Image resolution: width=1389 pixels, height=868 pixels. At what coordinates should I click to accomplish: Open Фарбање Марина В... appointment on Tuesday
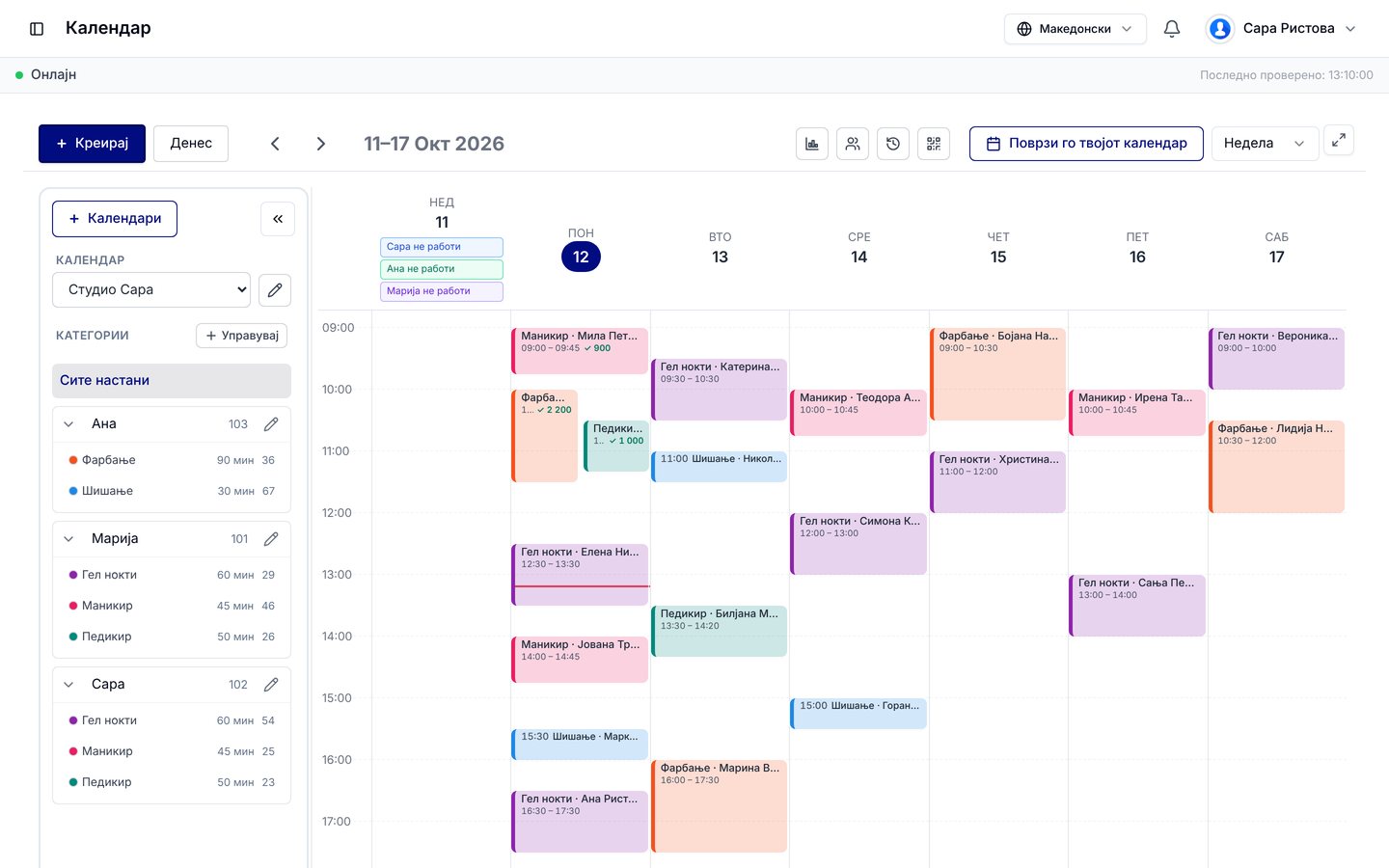(x=720, y=806)
